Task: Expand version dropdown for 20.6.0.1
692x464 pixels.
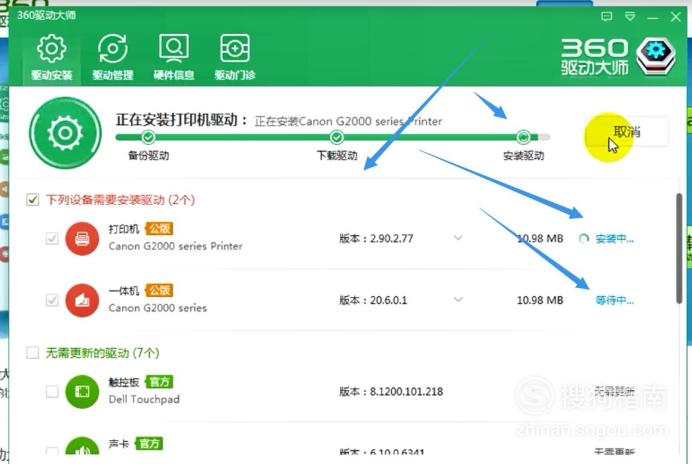Action: click(x=459, y=300)
